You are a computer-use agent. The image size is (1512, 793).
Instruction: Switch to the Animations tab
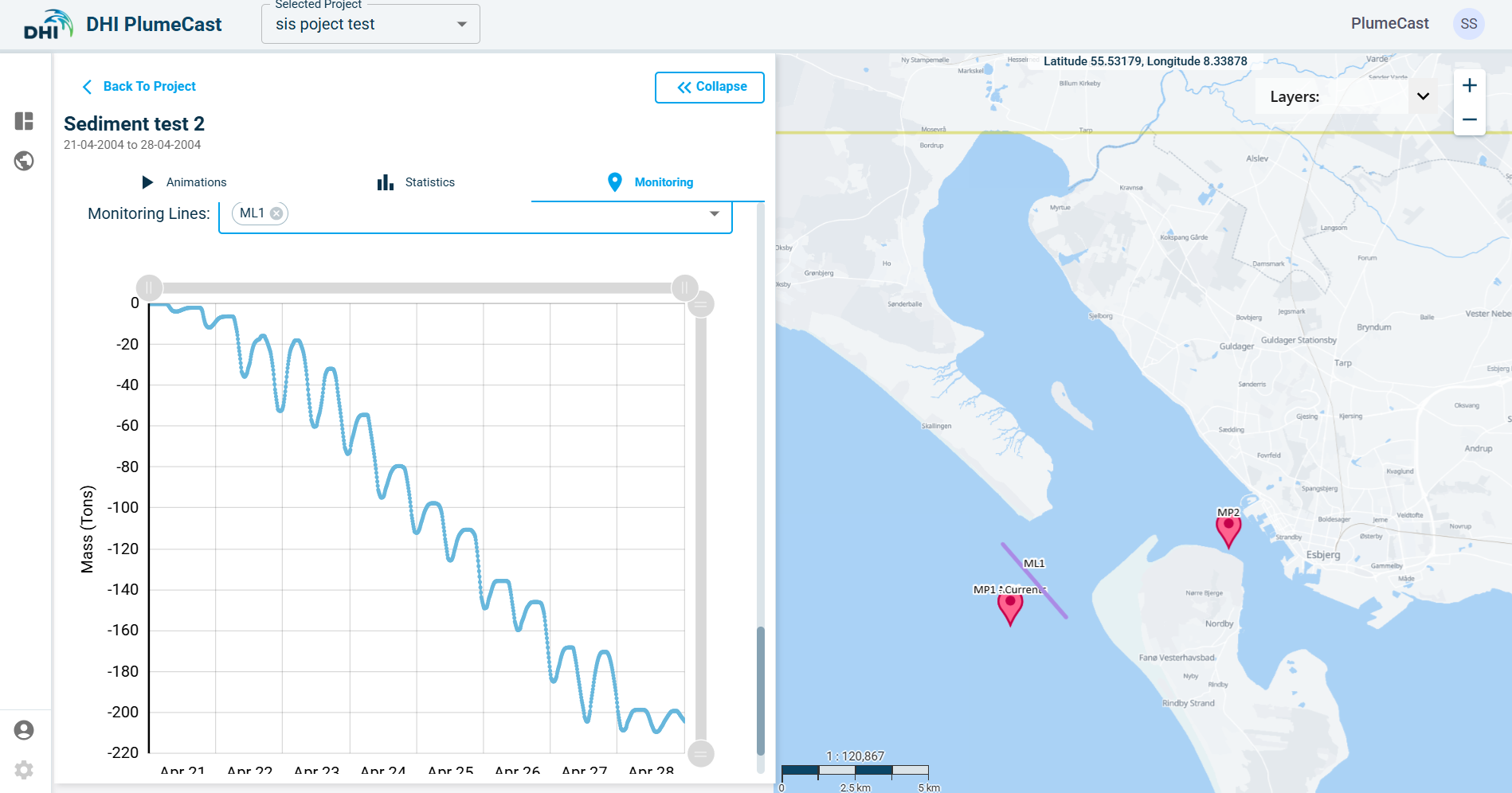click(x=184, y=182)
